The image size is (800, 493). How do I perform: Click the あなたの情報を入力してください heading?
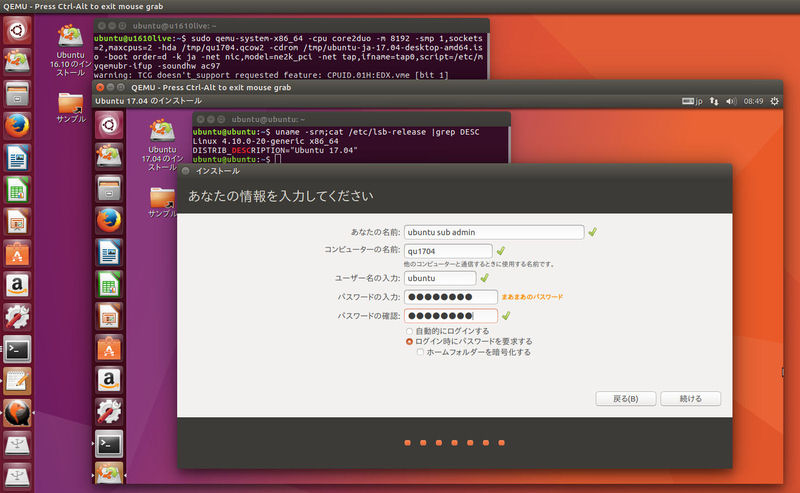(281, 196)
